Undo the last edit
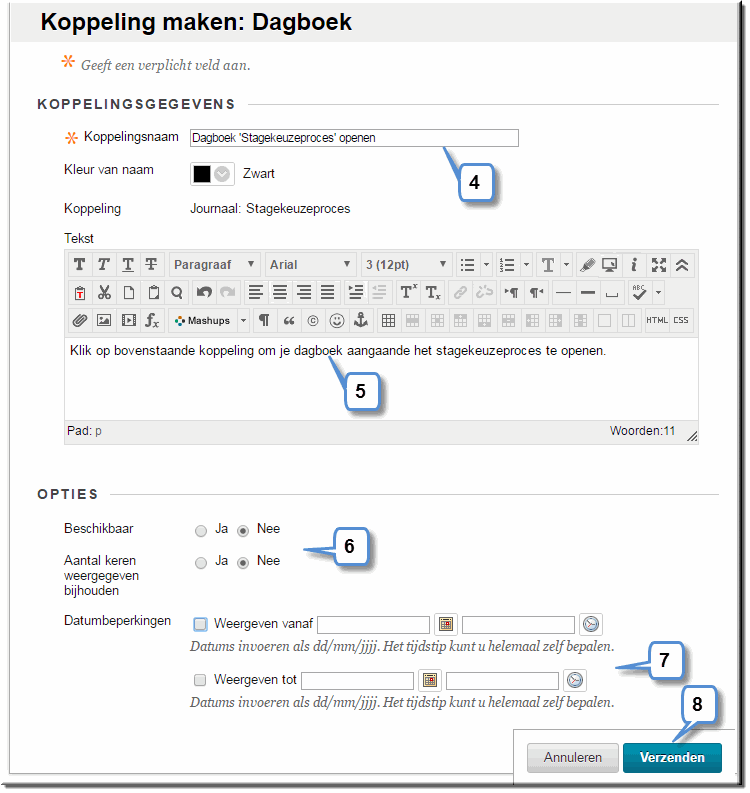 204,293
